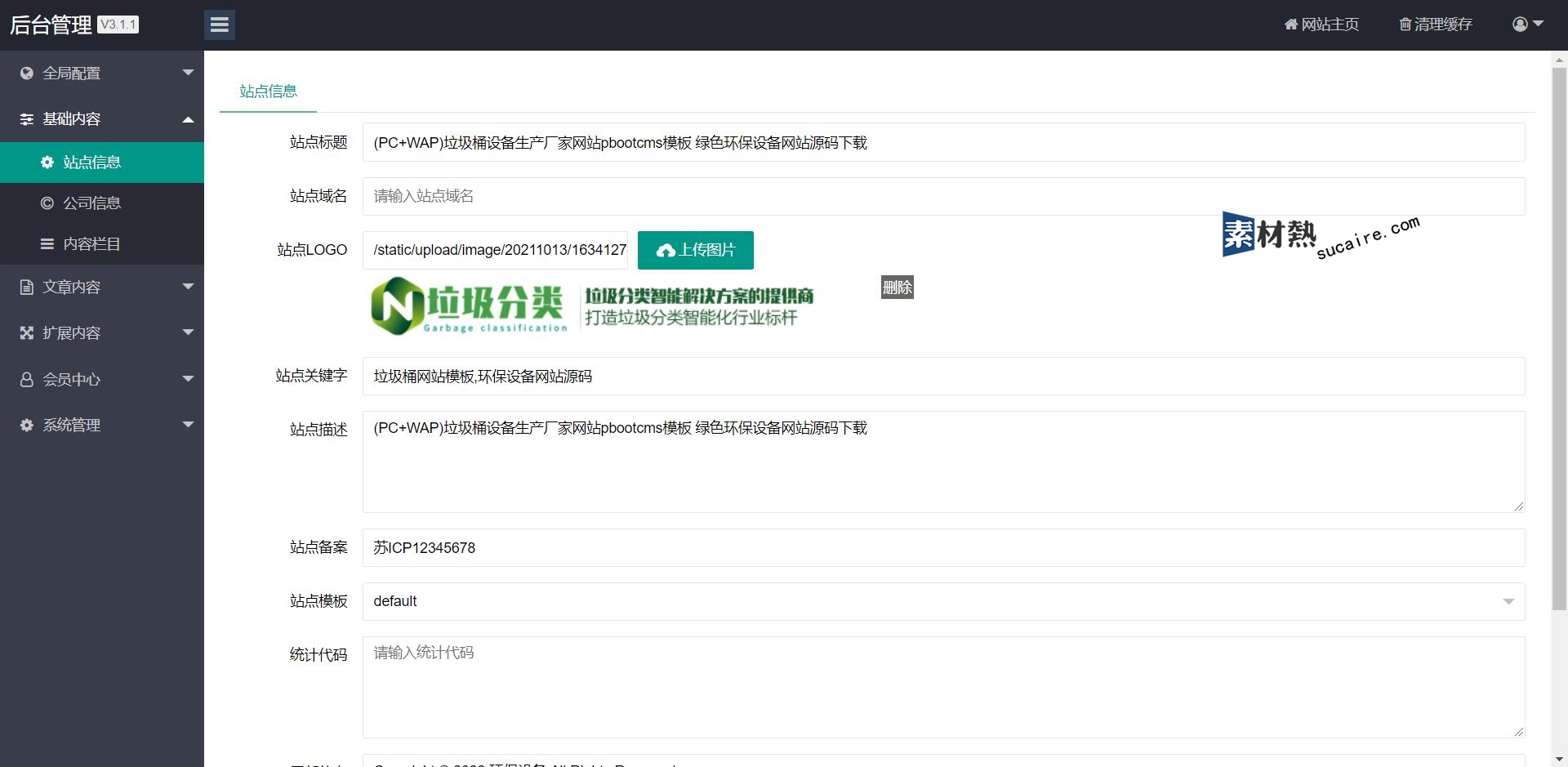Image resolution: width=1568 pixels, height=767 pixels.
Task: Go to 网站主页 link
Action: pyautogui.click(x=1321, y=25)
